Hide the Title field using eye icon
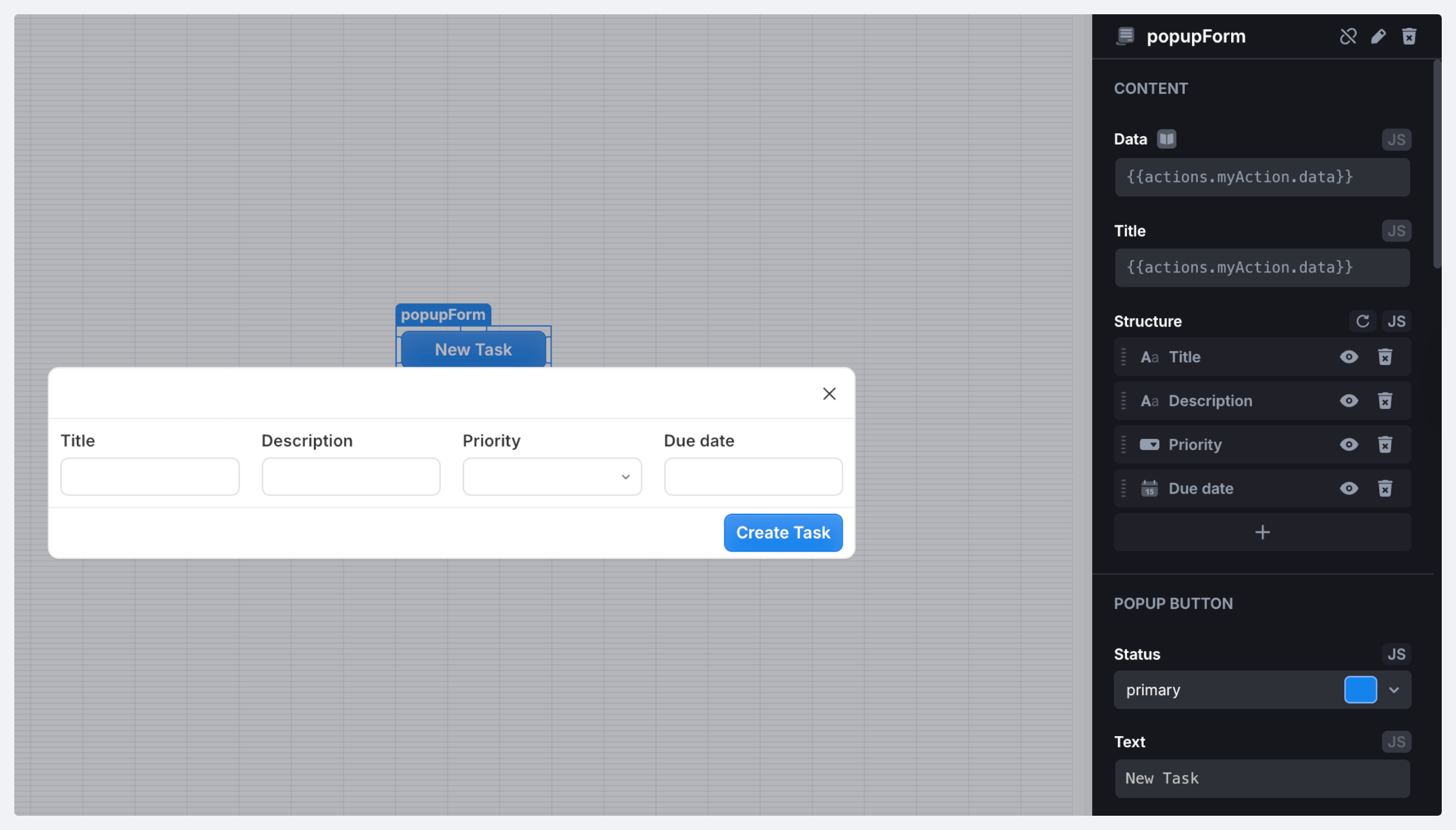The height and width of the screenshot is (830, 1456). pos(1348,357)
